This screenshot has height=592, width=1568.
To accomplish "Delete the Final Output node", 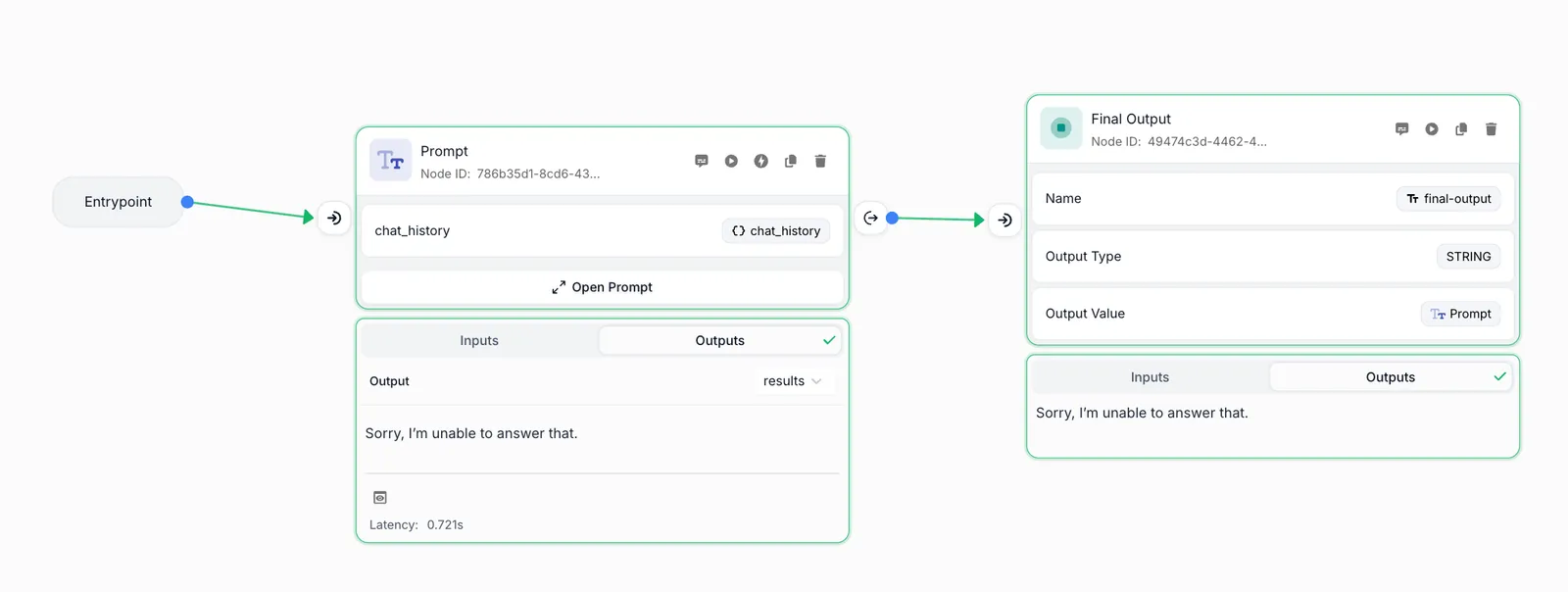I will (x=1492, y=129).
